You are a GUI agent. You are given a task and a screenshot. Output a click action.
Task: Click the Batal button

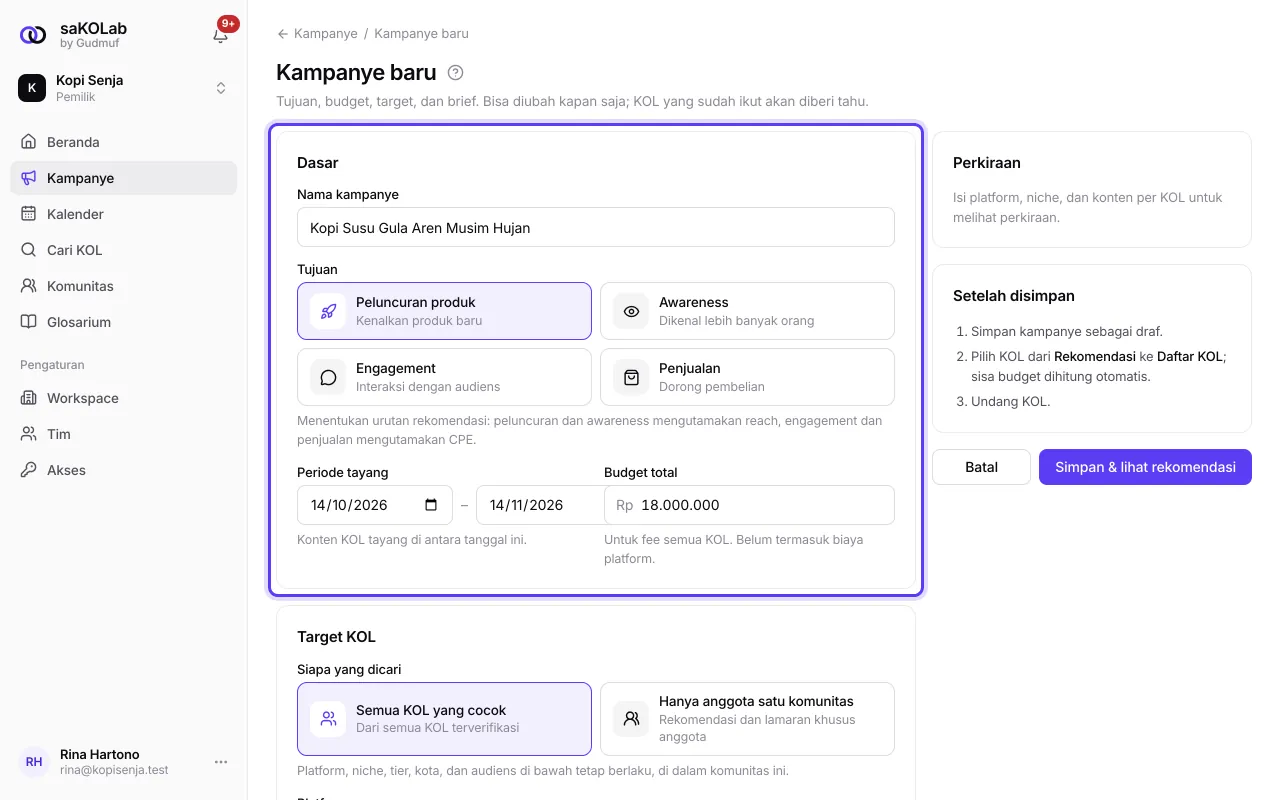(981, 467)
